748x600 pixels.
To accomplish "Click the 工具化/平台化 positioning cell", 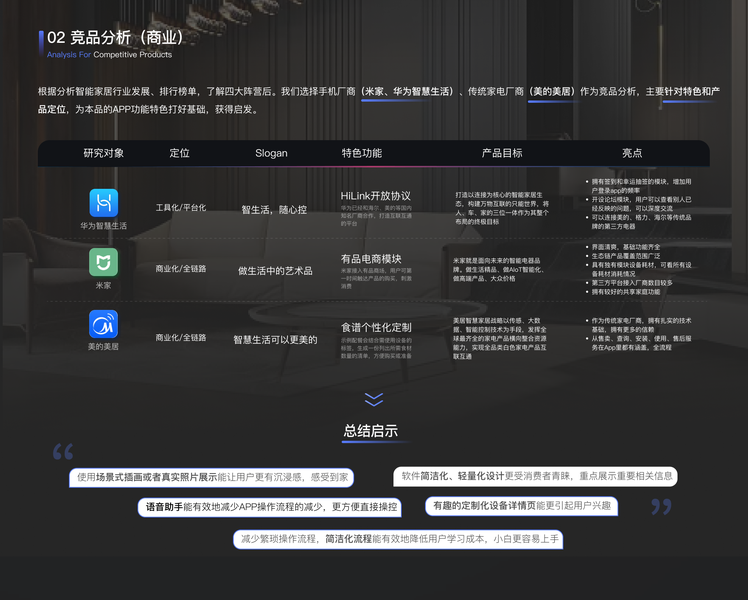I will click(x=181, y=207).
